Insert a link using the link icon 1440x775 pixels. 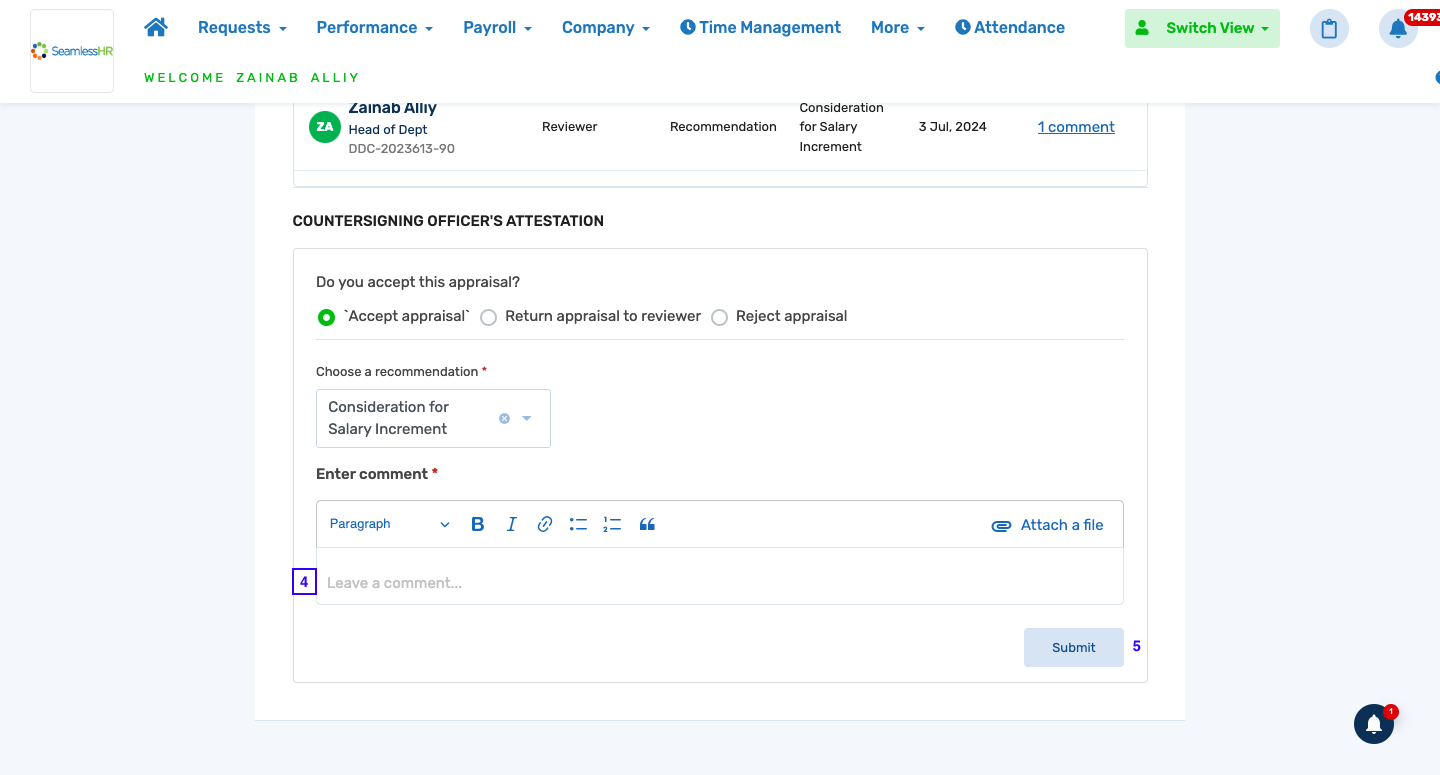[x=545, y=524]
